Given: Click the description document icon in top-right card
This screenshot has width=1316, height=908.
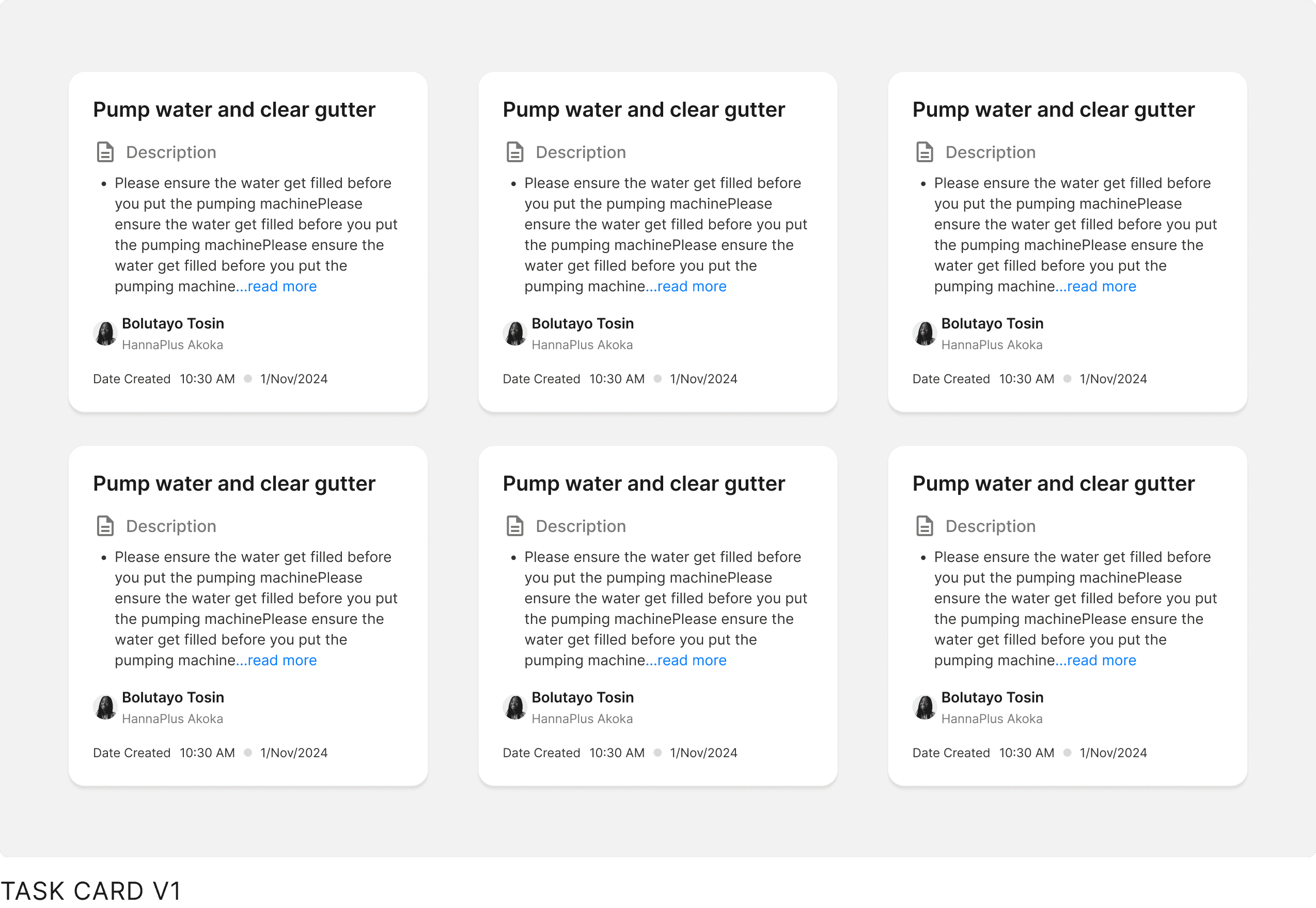Looking at the screenshot, I should 925,152.
